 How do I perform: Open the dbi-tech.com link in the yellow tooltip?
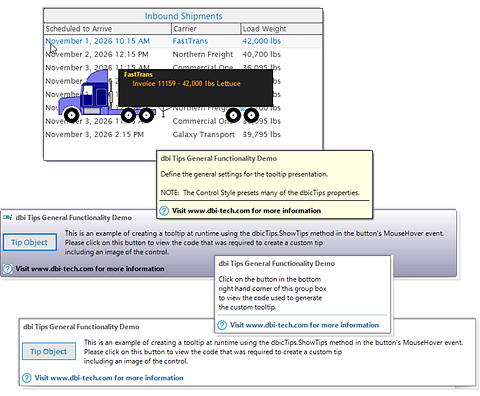click(246, 211)
